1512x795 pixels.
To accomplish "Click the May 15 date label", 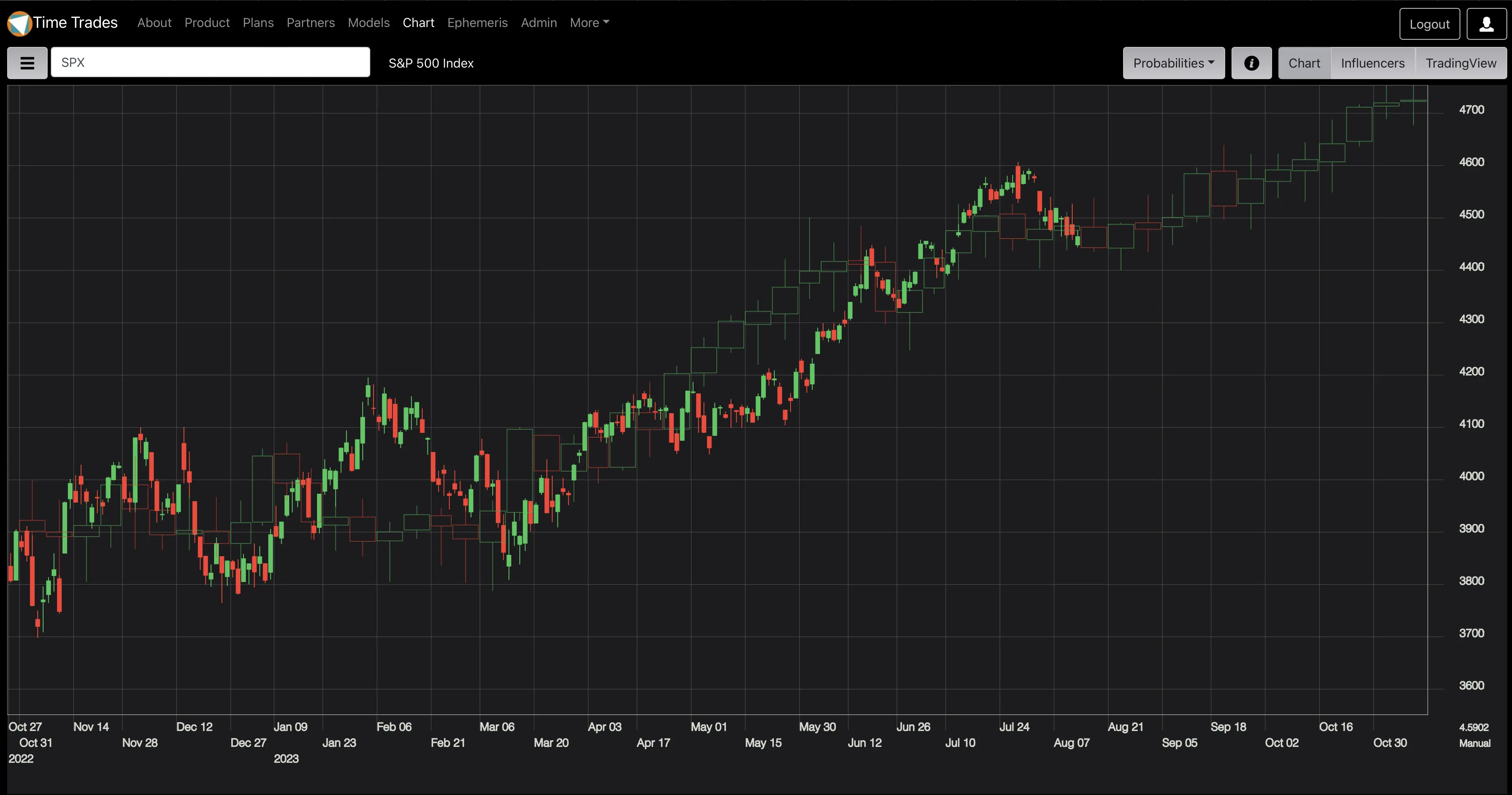I will (x=763, y=743).
